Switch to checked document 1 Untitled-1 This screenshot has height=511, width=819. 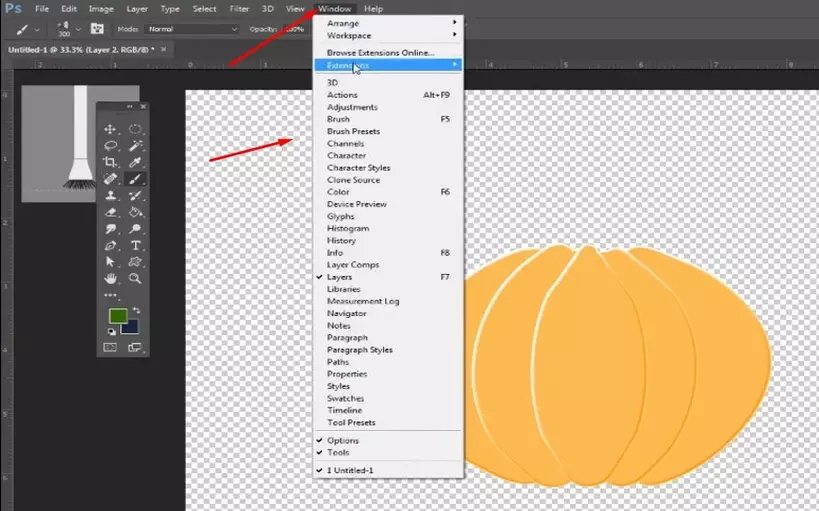(x=388, y=470)
